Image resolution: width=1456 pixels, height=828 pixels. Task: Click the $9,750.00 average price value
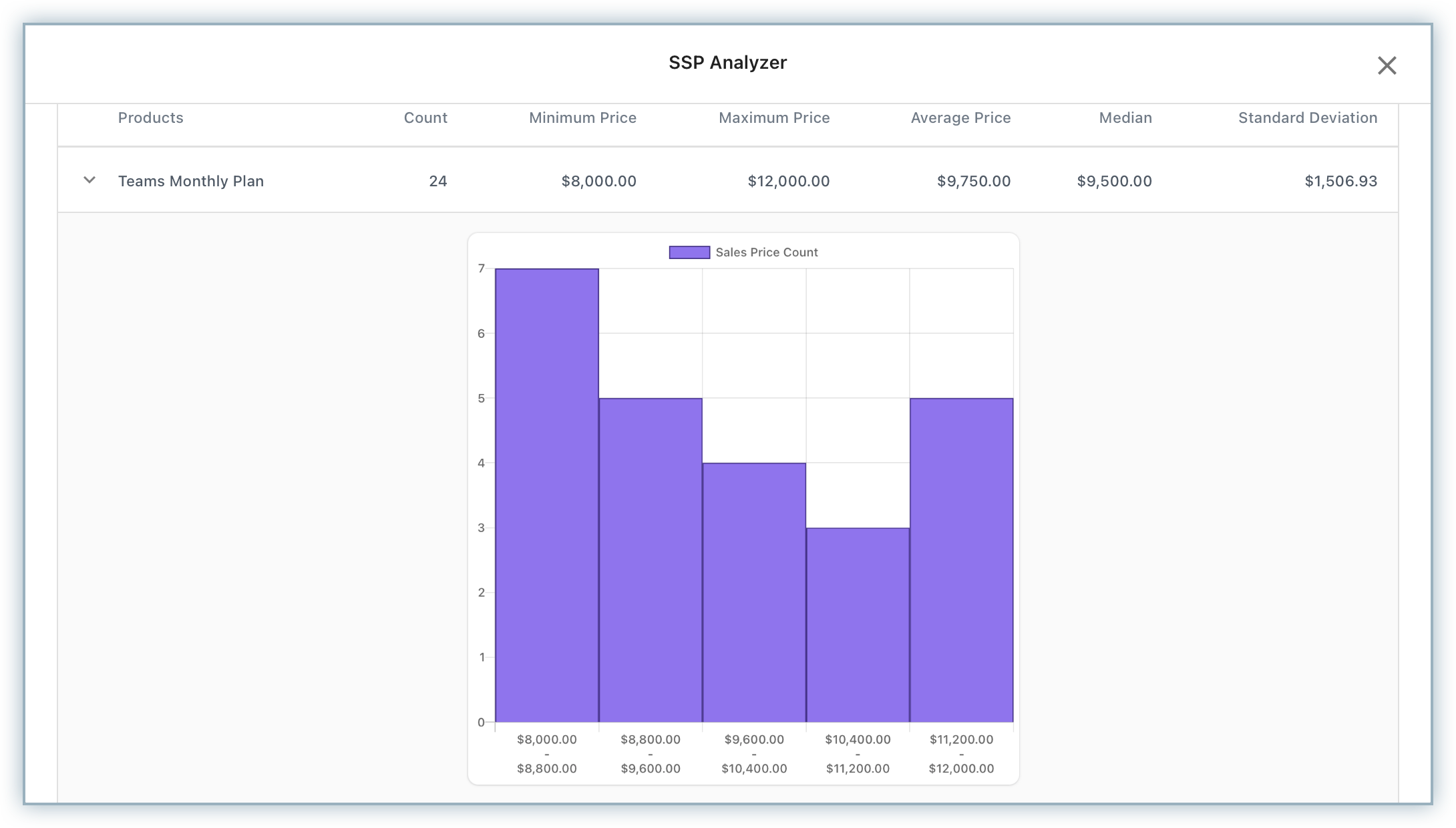tap(973, 182)
